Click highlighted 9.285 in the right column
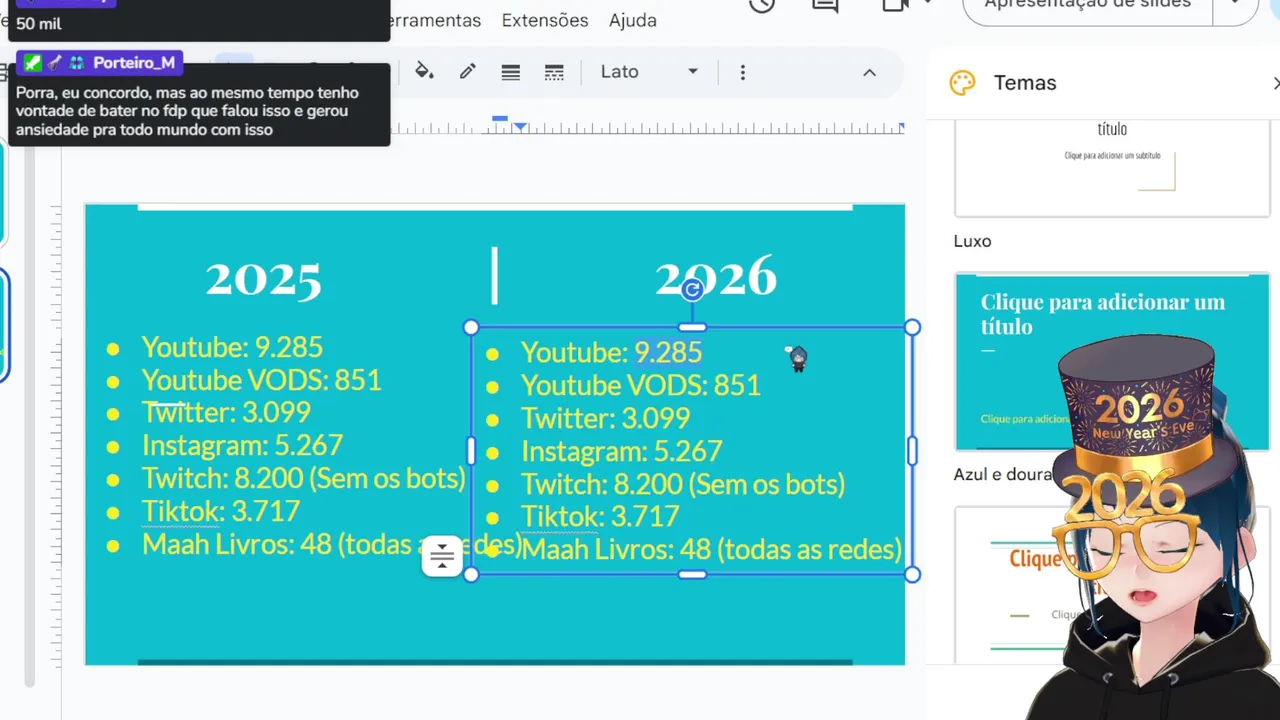This screenshot has height=720, width=1280. 668,352
